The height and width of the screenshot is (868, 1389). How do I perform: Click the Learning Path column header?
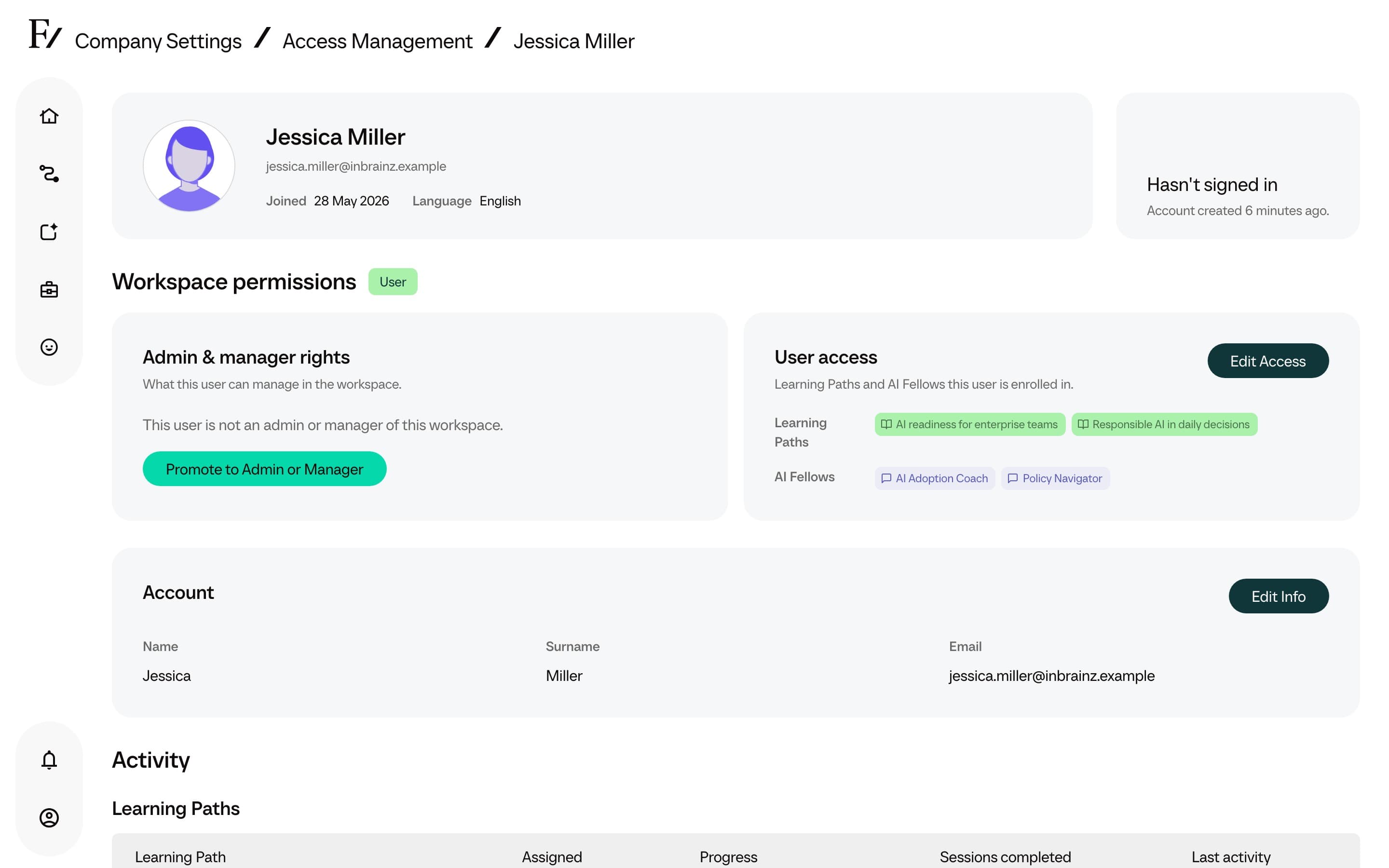coord(180,857)
